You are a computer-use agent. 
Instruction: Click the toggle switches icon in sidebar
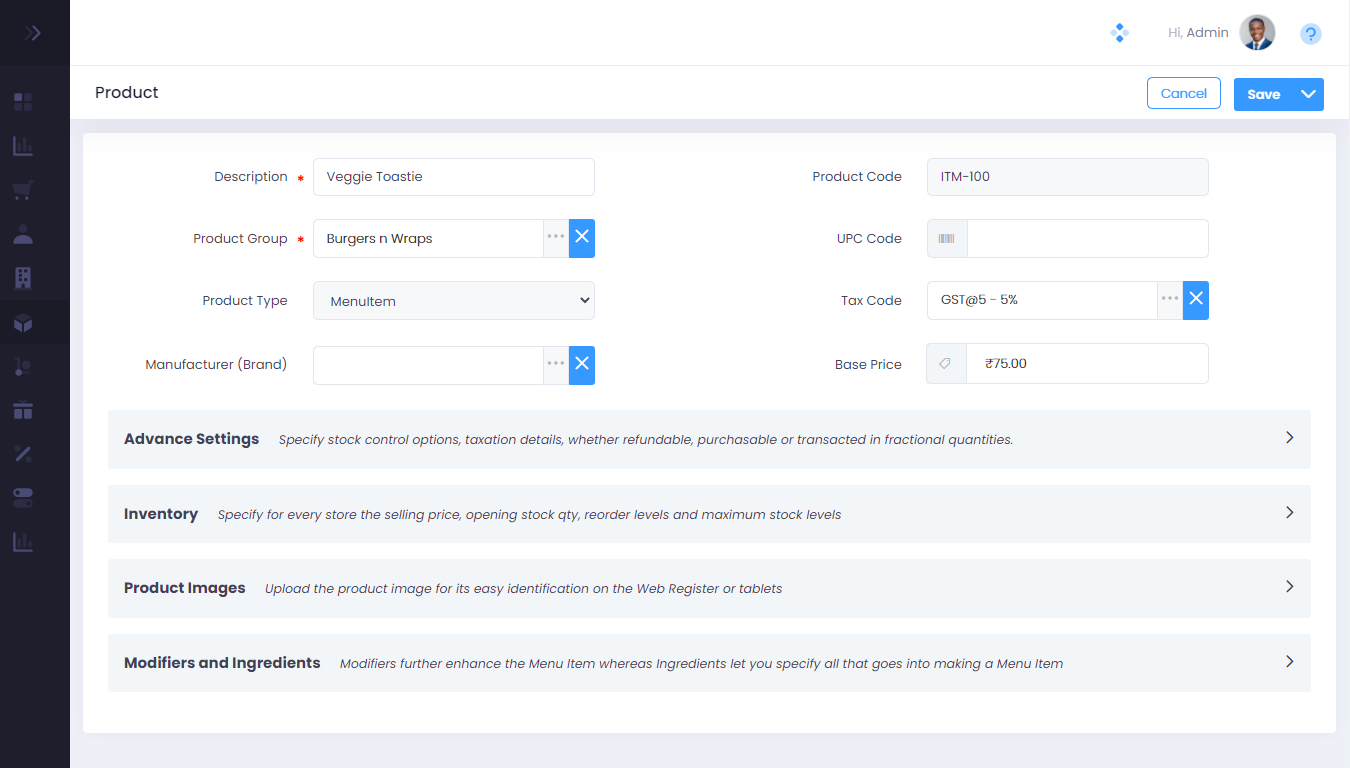[23, 498]
